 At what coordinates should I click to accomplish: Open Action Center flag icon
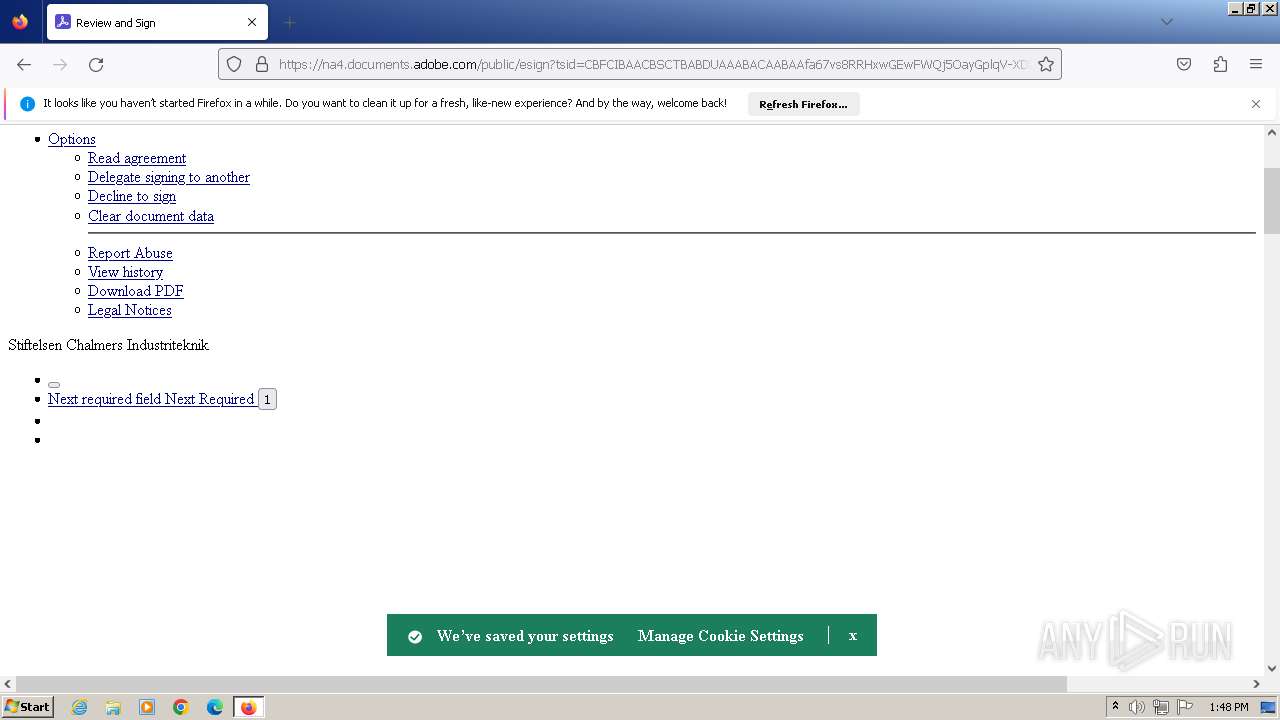[1185, 707]
